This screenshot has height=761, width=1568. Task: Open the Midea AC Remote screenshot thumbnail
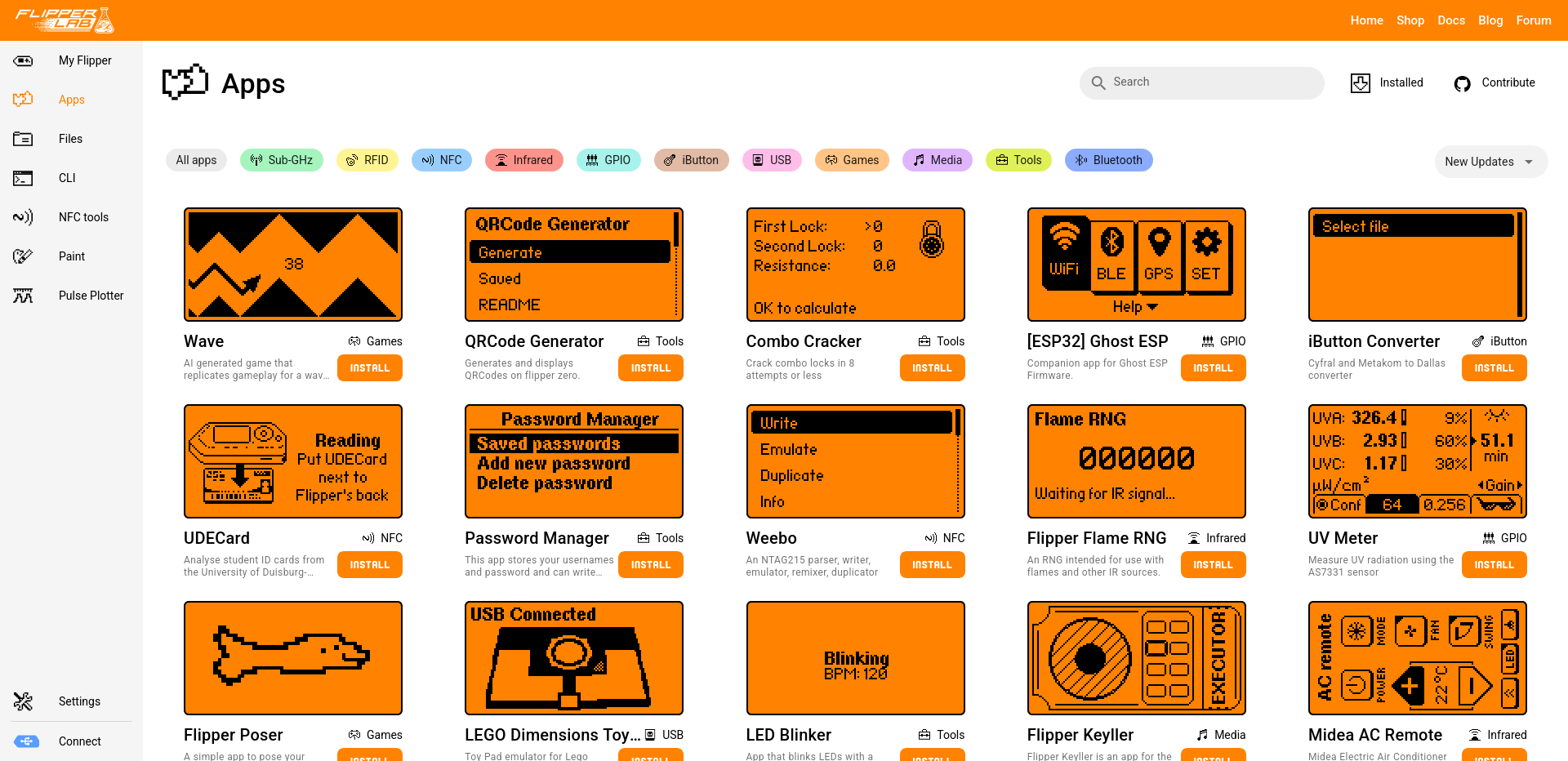1418,658
